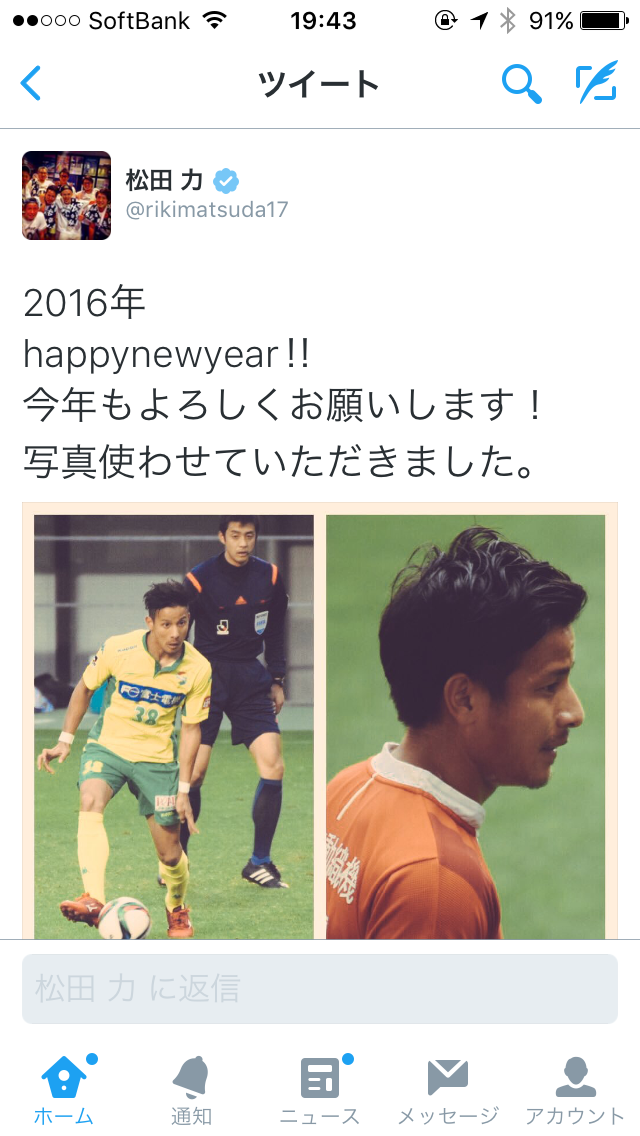
Task: Tap the 松田 力 に返信 reply field
Action: tap(320, 989)
